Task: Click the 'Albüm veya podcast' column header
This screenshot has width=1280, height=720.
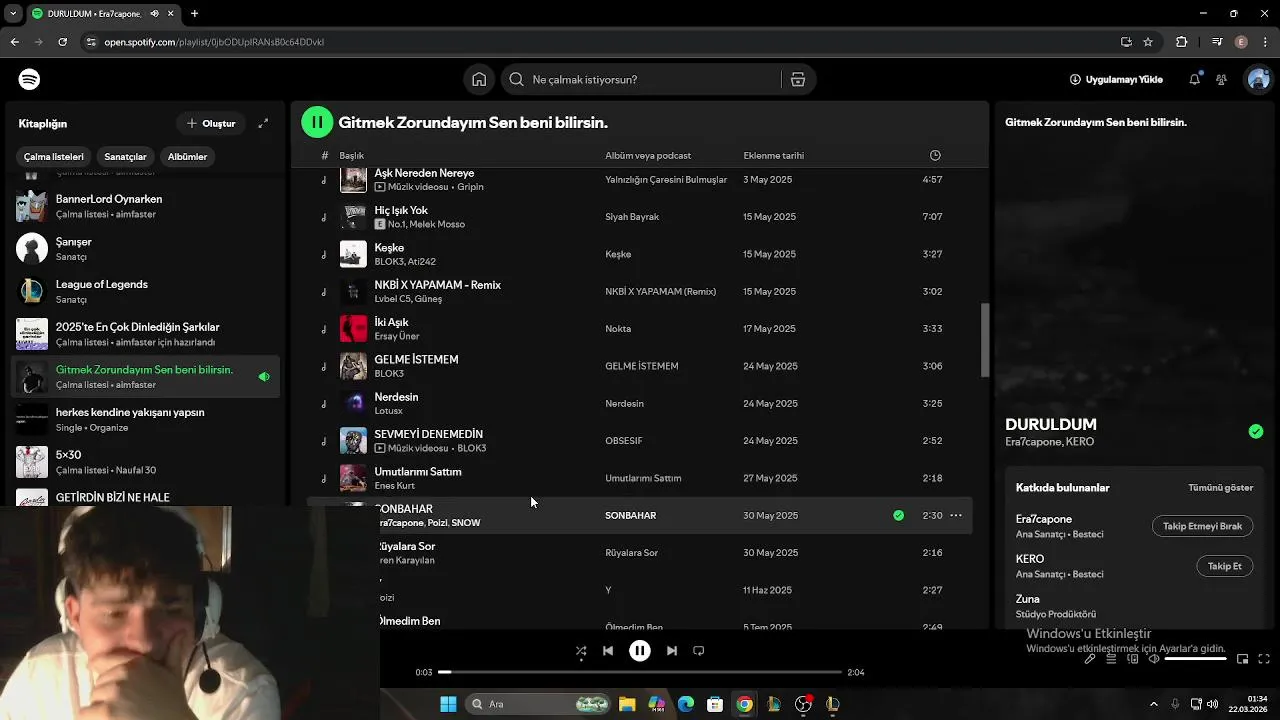Action: point(648,155)
